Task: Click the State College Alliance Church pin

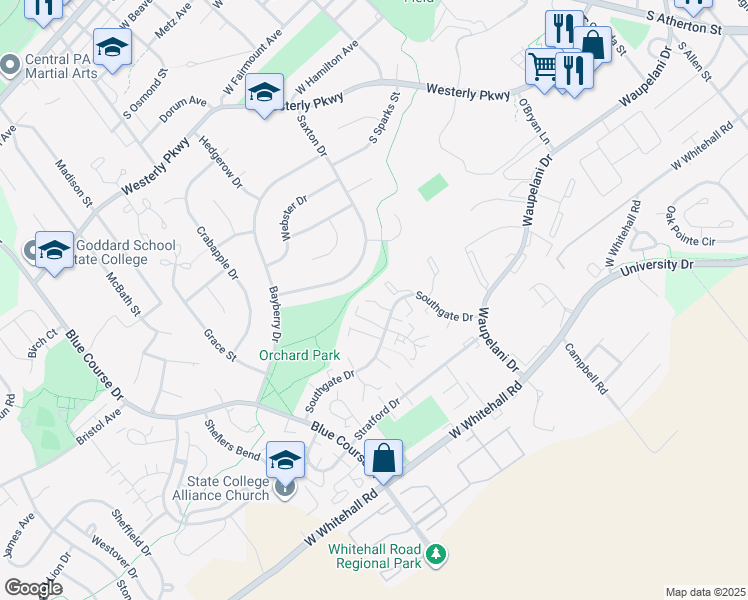Action: point(285,488)
